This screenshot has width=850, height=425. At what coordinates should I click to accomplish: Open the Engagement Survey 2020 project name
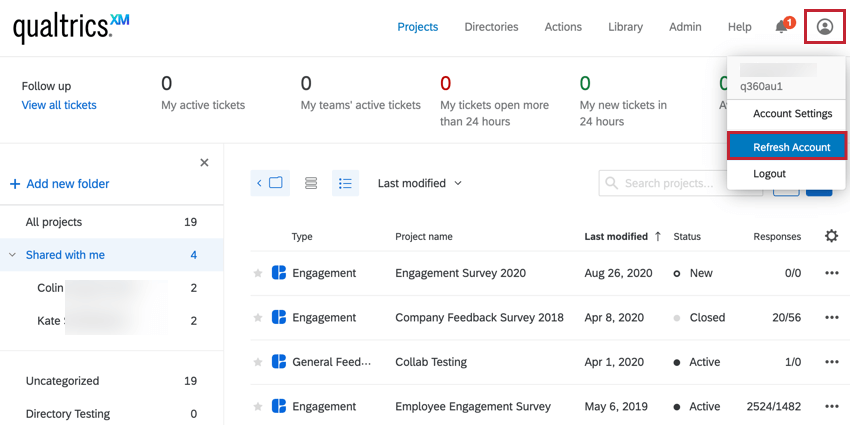point(460,273)
